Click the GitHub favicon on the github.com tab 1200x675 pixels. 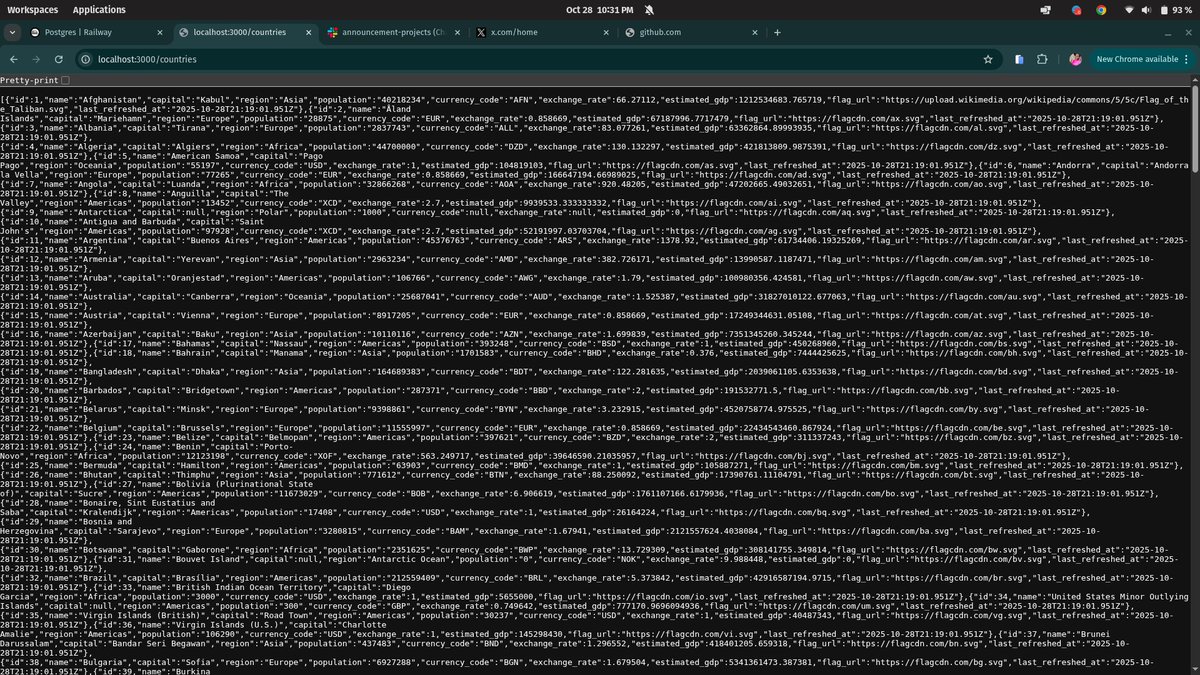click(x=630, y=32)
